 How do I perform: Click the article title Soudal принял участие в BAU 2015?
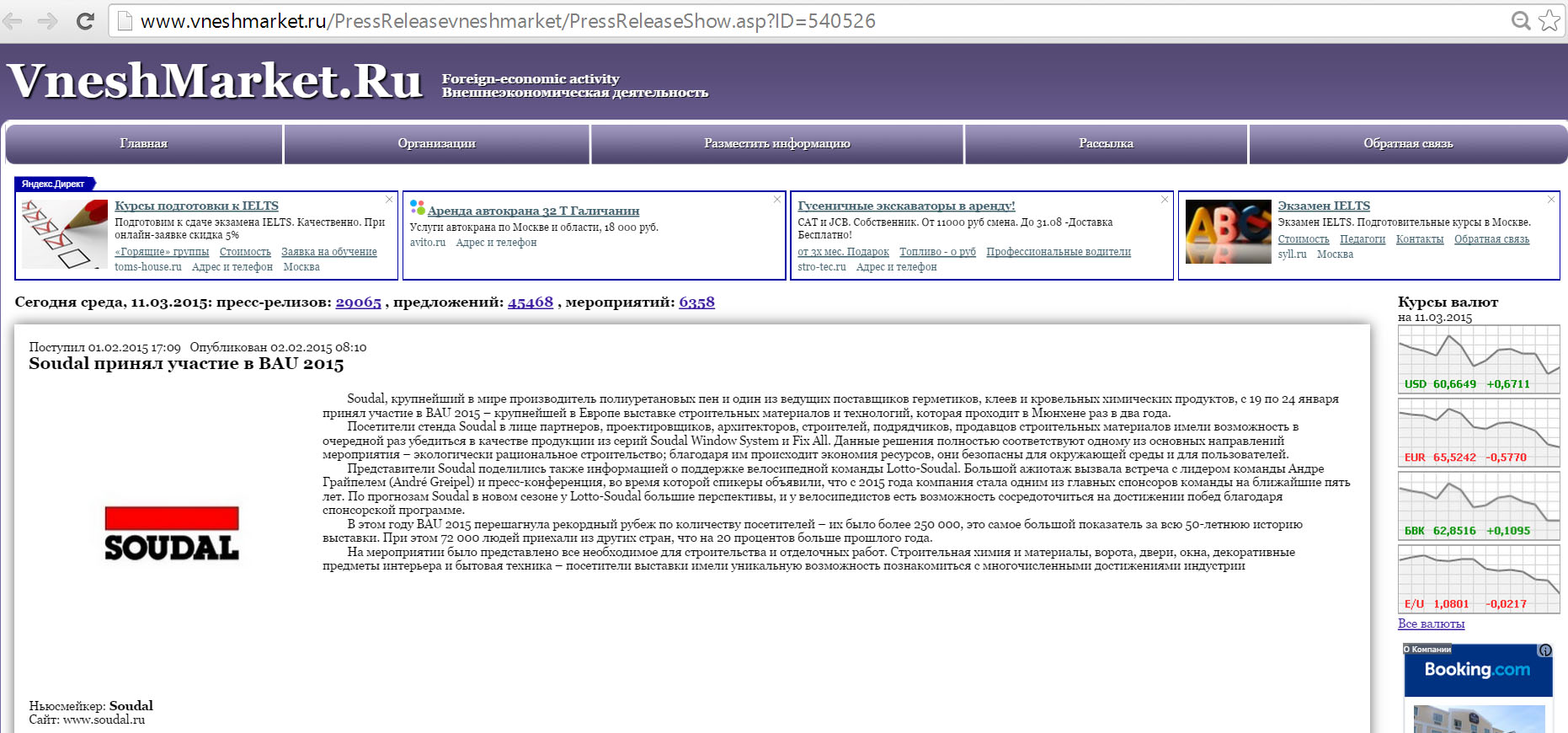coord(186,364)
